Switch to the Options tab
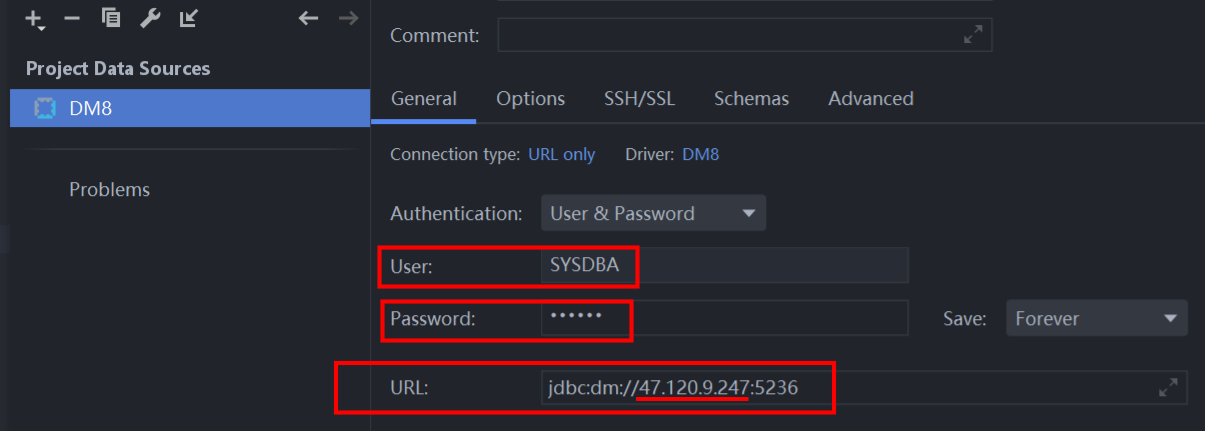This screenshot has width=1205, height=431. coord(530,99)
